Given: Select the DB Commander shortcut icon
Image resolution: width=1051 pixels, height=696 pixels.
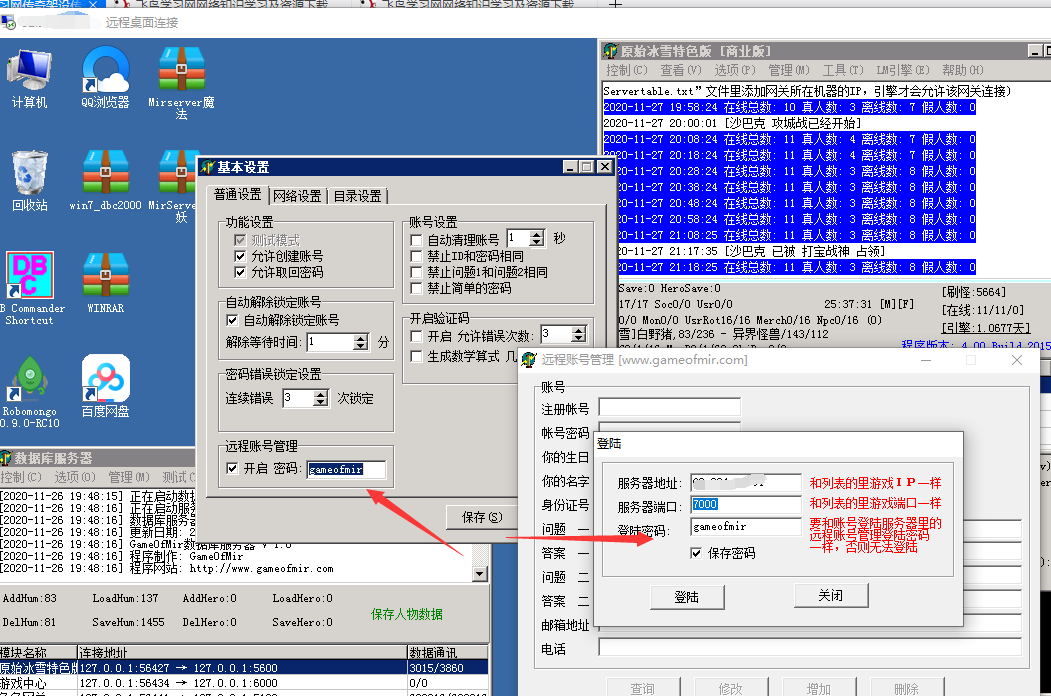Looking at the screenshot, I should (x=29, y=288).
